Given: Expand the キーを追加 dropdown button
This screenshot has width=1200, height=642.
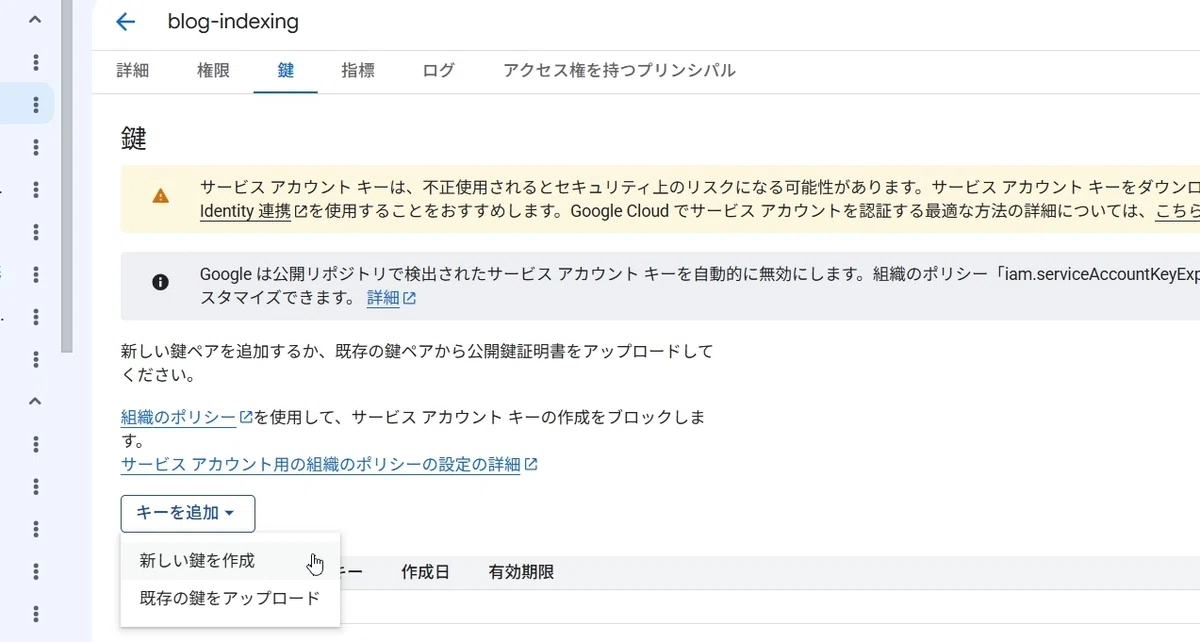Looking at the screenshot, I should 188,513.
